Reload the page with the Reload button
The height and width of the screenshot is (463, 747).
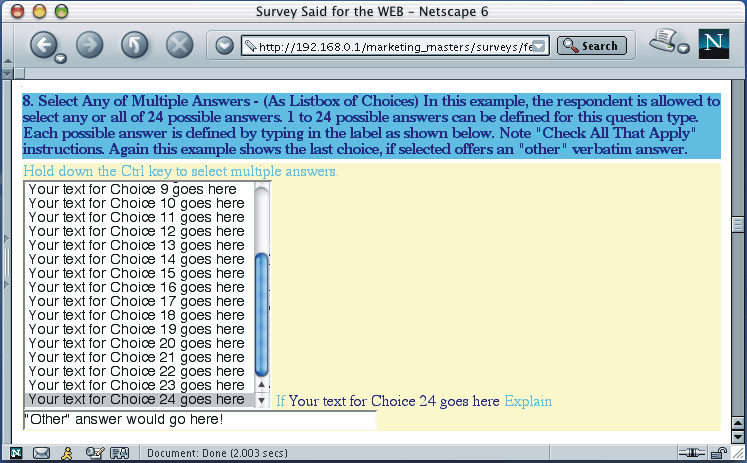pos(134,45)
